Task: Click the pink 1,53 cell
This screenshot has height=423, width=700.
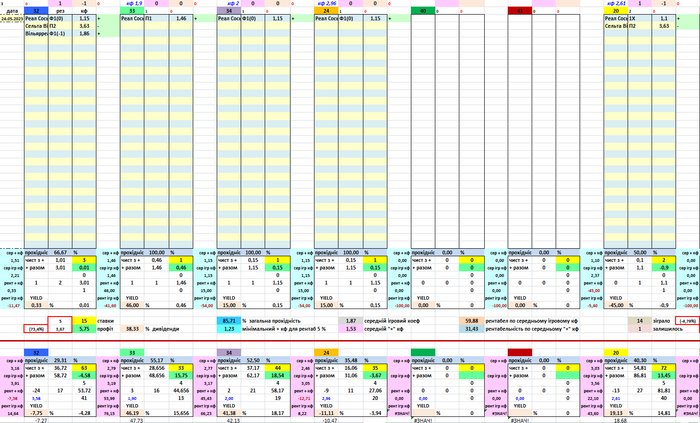Action: pos(350,329)
